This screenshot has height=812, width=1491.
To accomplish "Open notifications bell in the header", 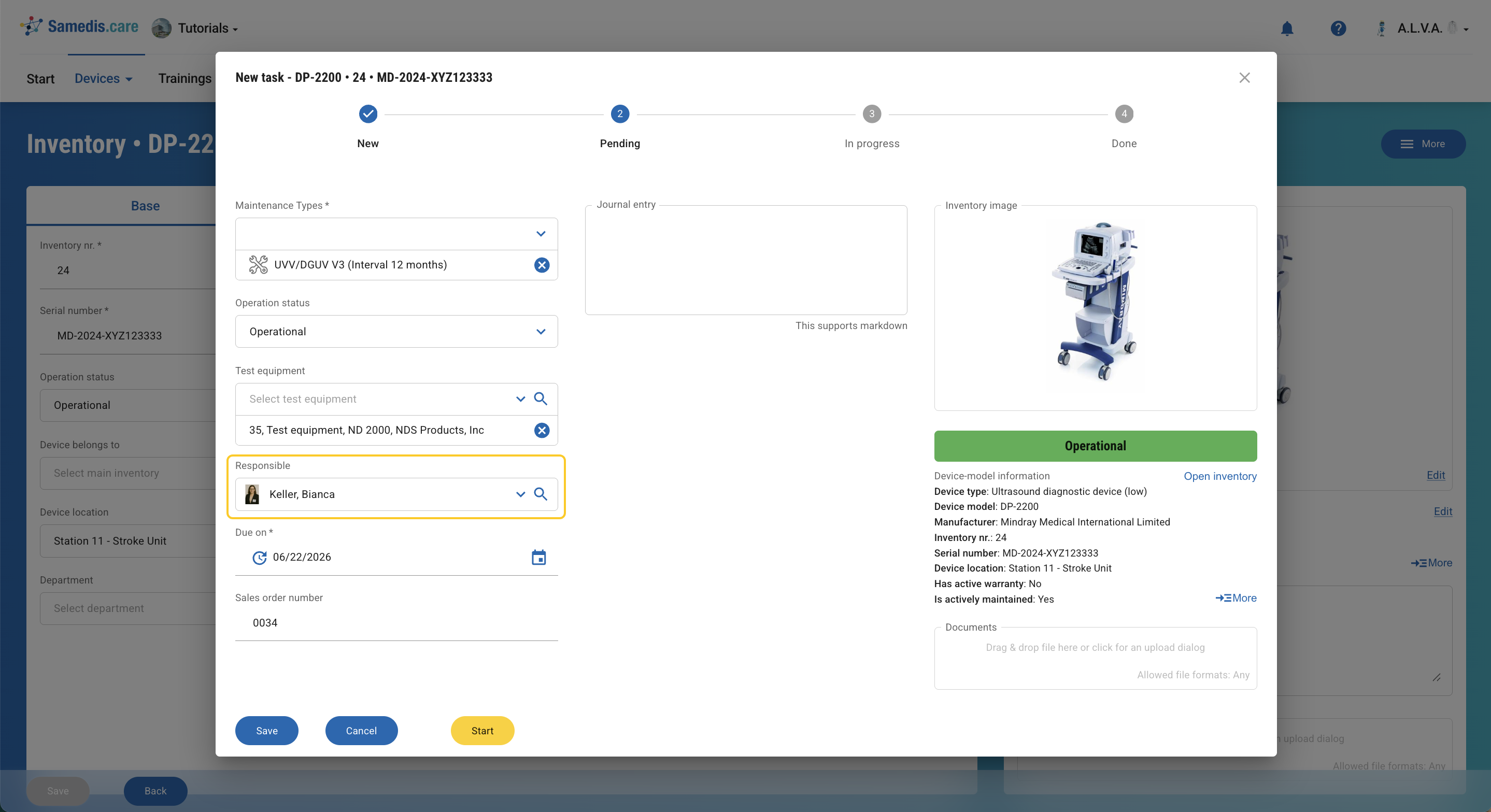I will click(1286, 29).
